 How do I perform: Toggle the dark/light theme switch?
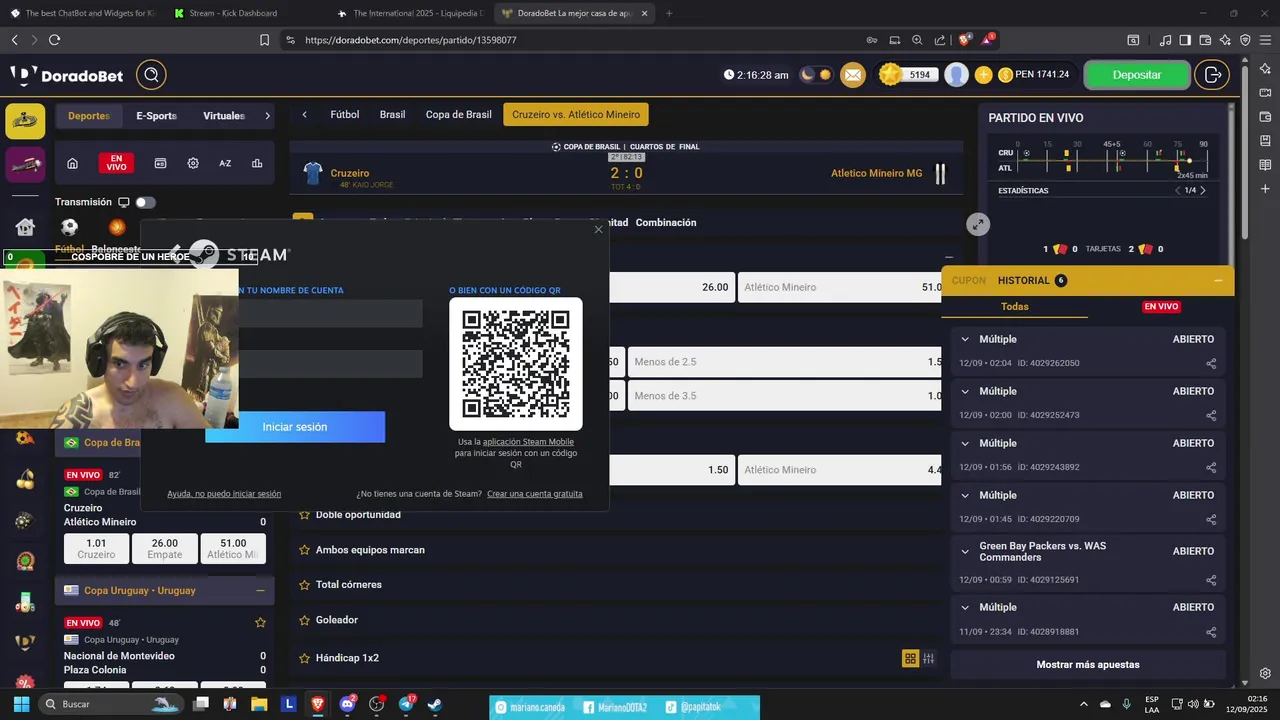pyautogui.click(x=816, y=75)
